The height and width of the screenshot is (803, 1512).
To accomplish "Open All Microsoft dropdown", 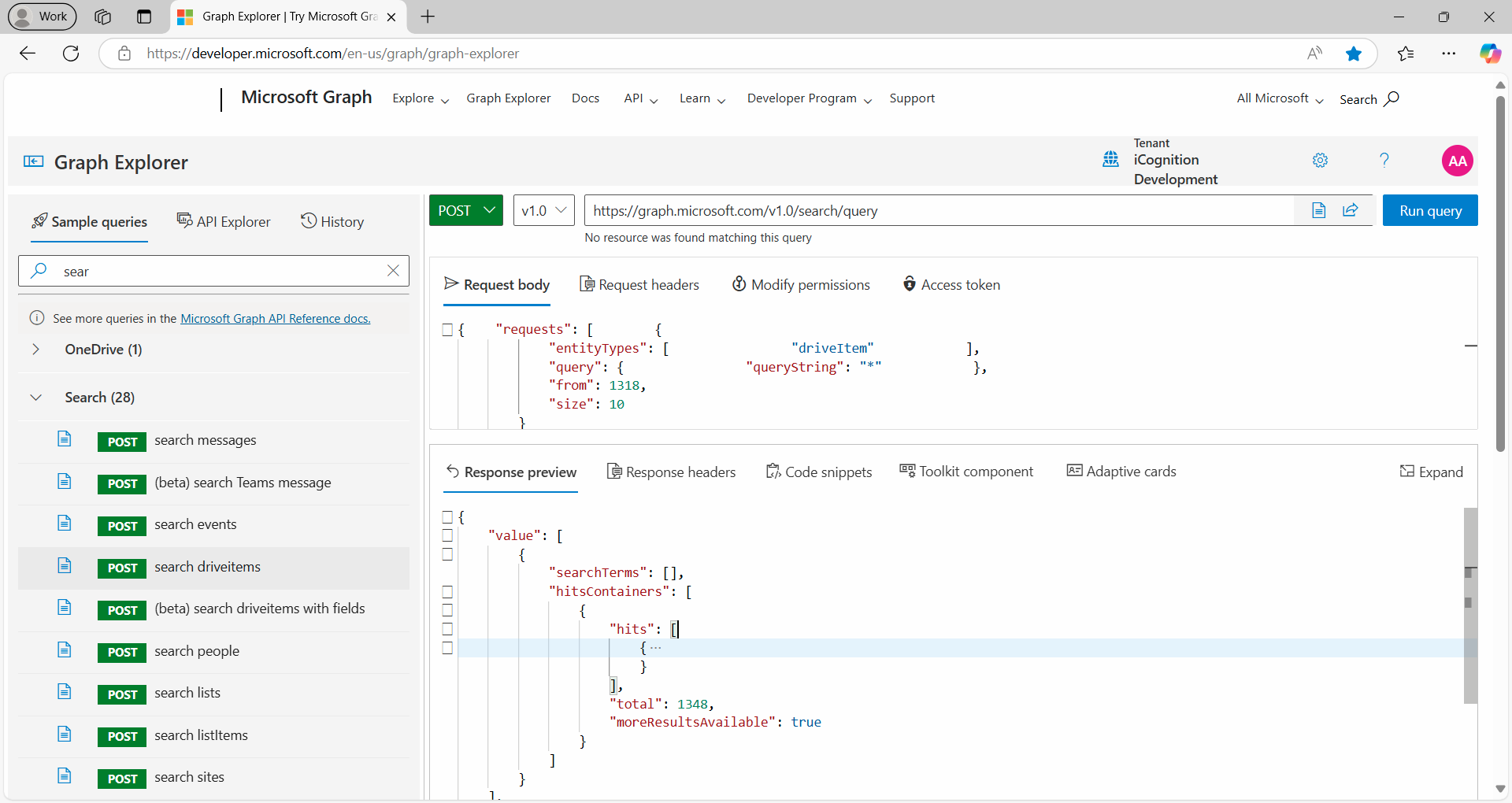I will pos(1280,98).
